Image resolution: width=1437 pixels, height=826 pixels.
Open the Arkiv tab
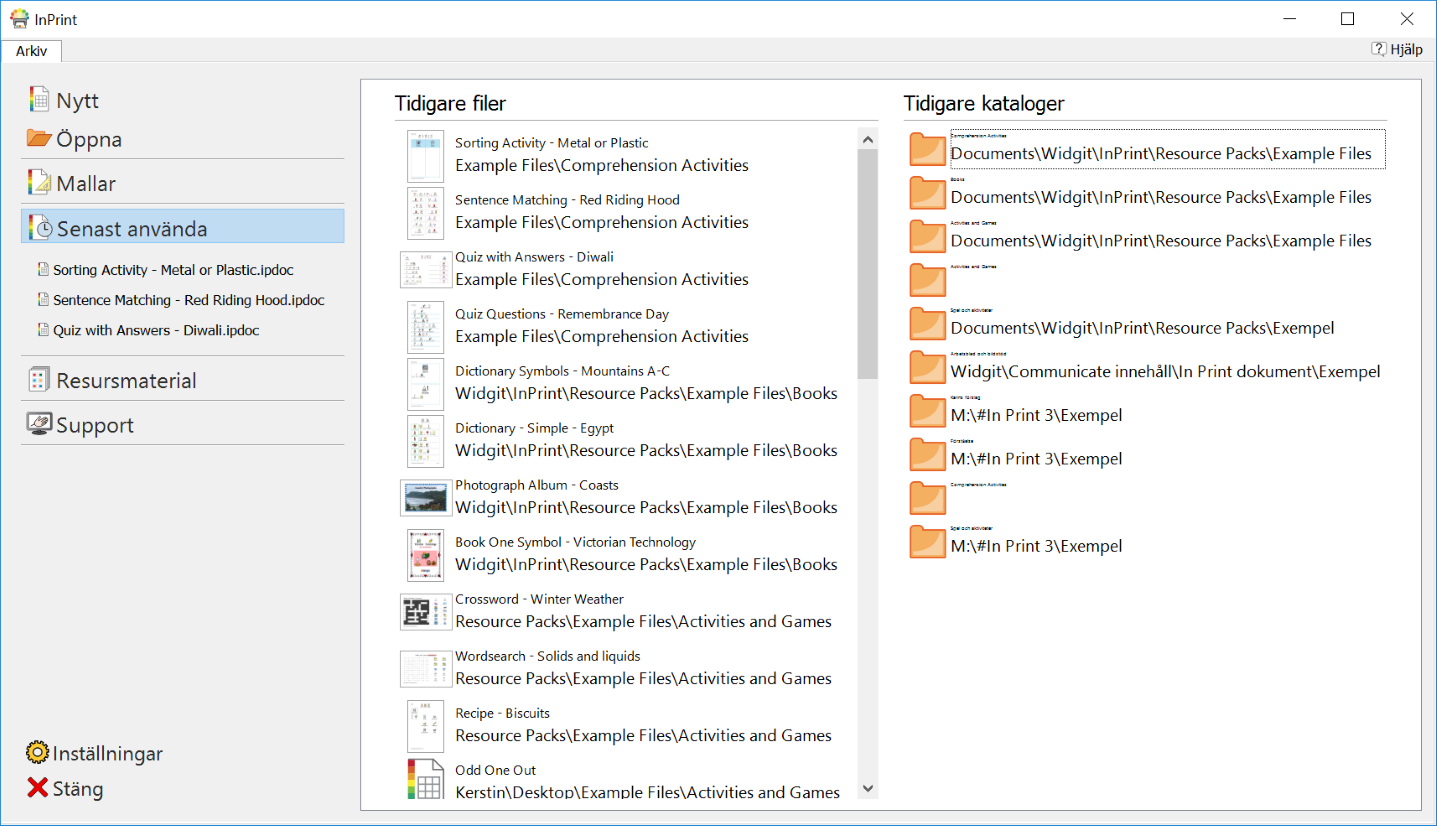point(31,51)
